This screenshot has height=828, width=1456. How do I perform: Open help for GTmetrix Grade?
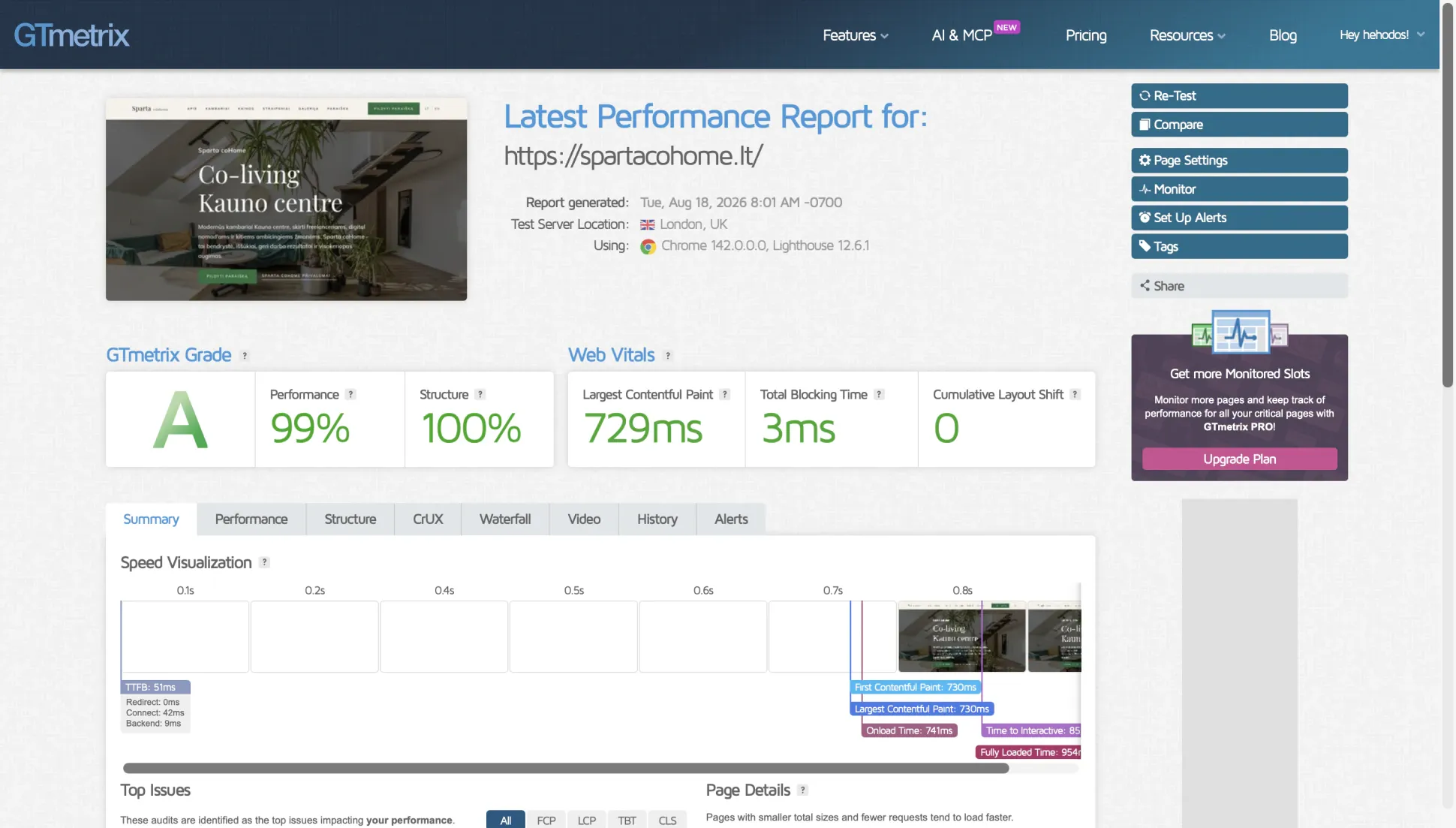click(x=245, y=356)
